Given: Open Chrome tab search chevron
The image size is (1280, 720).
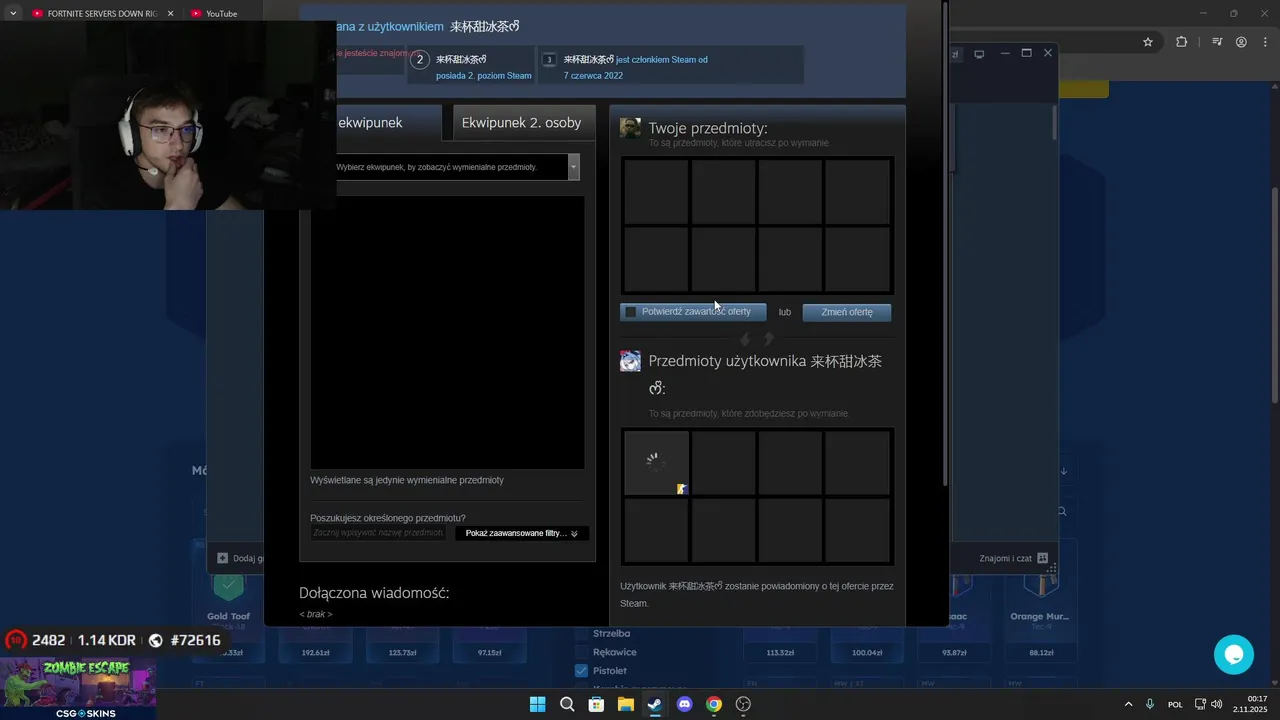Looking at the screenshot, I should click(13, 14).
